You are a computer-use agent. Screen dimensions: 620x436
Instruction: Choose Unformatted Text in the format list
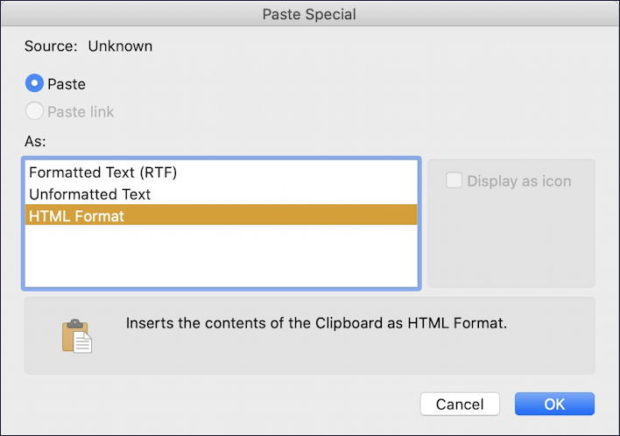point(90,193)
